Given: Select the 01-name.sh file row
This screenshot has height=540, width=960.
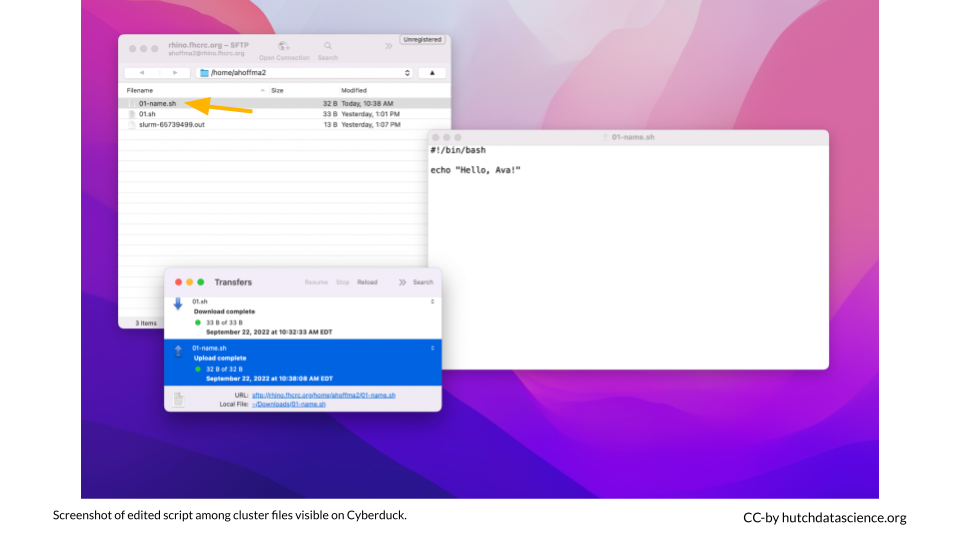Looking at the screenshot, I should pos(285,103).
